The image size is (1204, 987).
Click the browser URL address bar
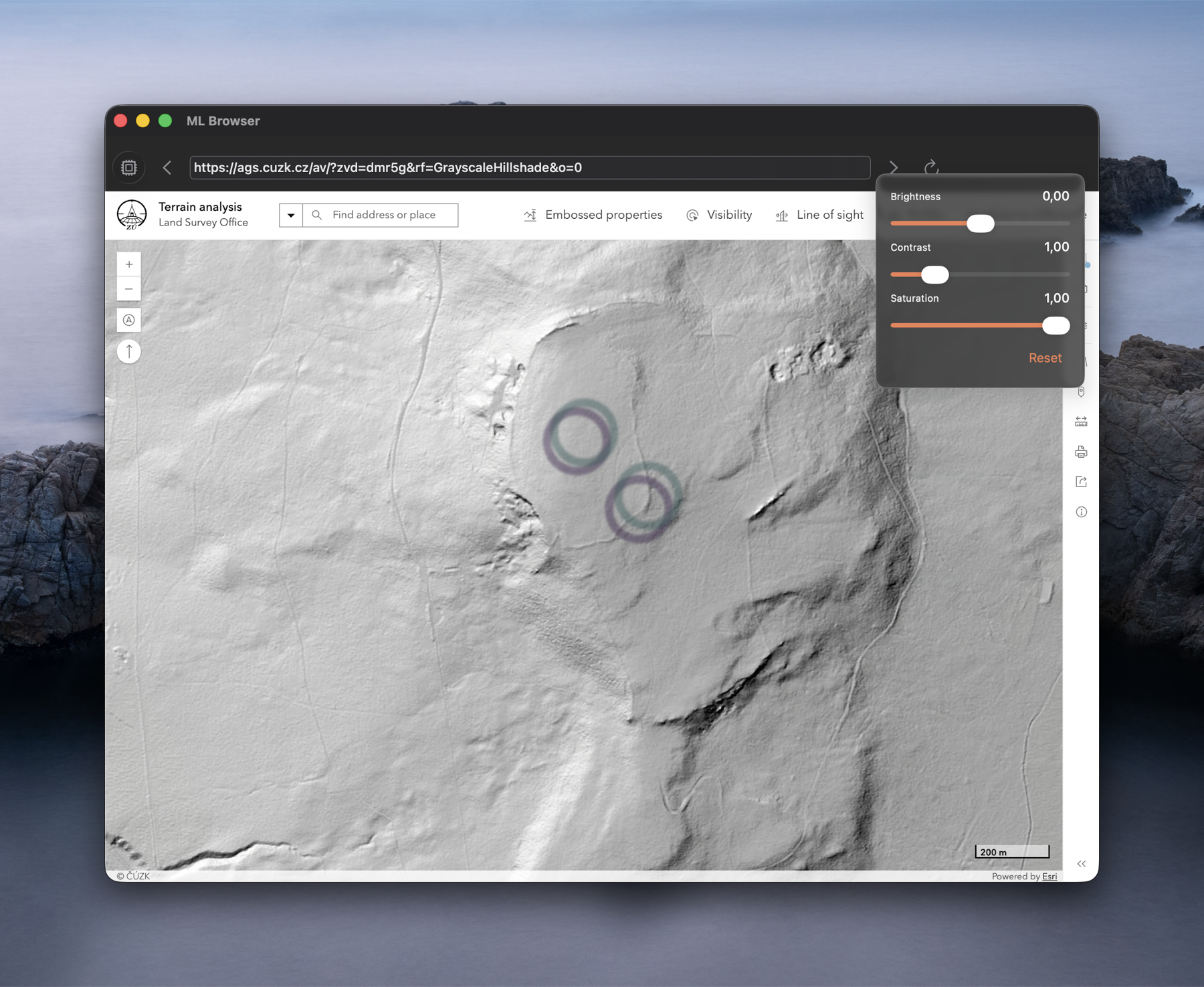[530, 167]
